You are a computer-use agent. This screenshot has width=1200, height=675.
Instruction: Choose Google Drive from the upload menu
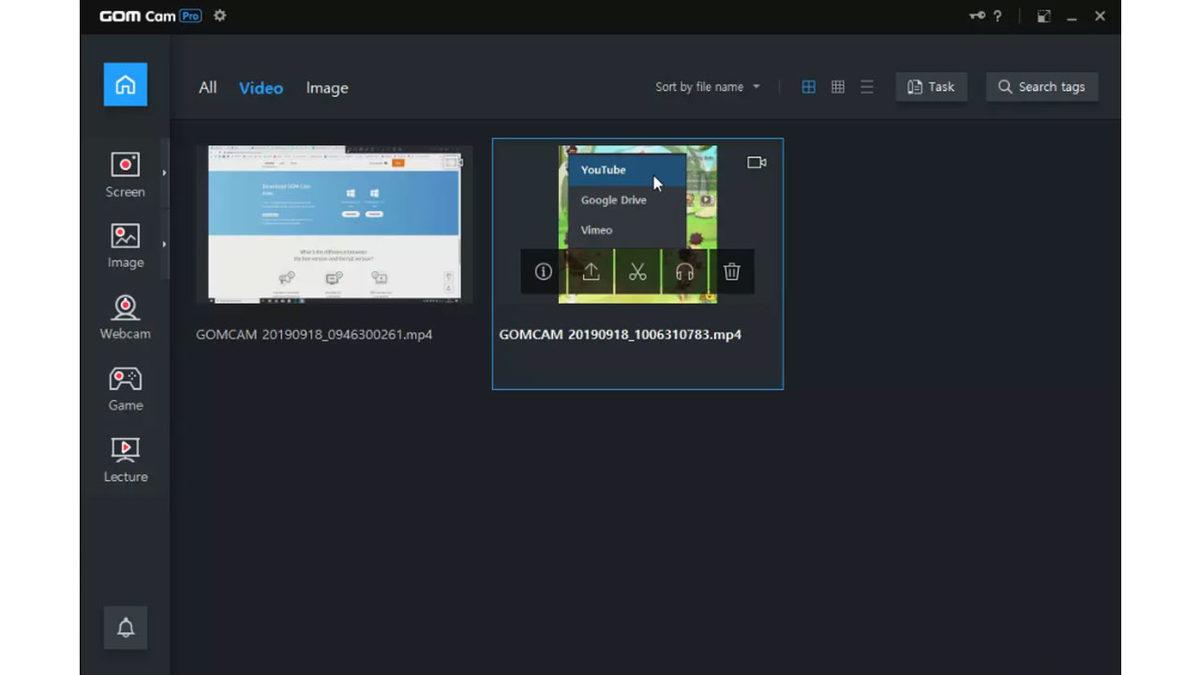point(613,200)
